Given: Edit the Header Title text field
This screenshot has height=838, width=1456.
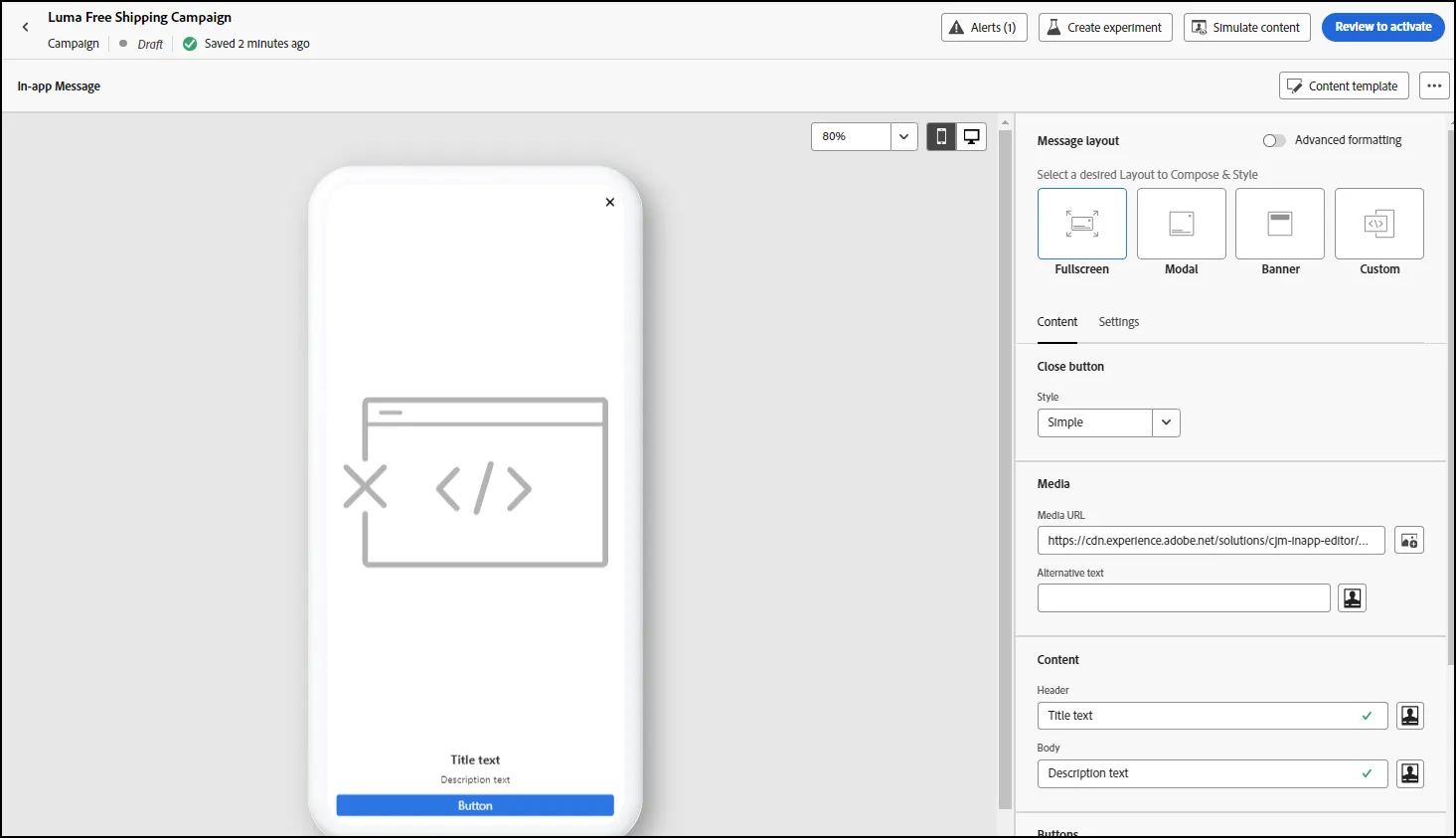Looking at the screenshot, I should (x=1213, y=716).
